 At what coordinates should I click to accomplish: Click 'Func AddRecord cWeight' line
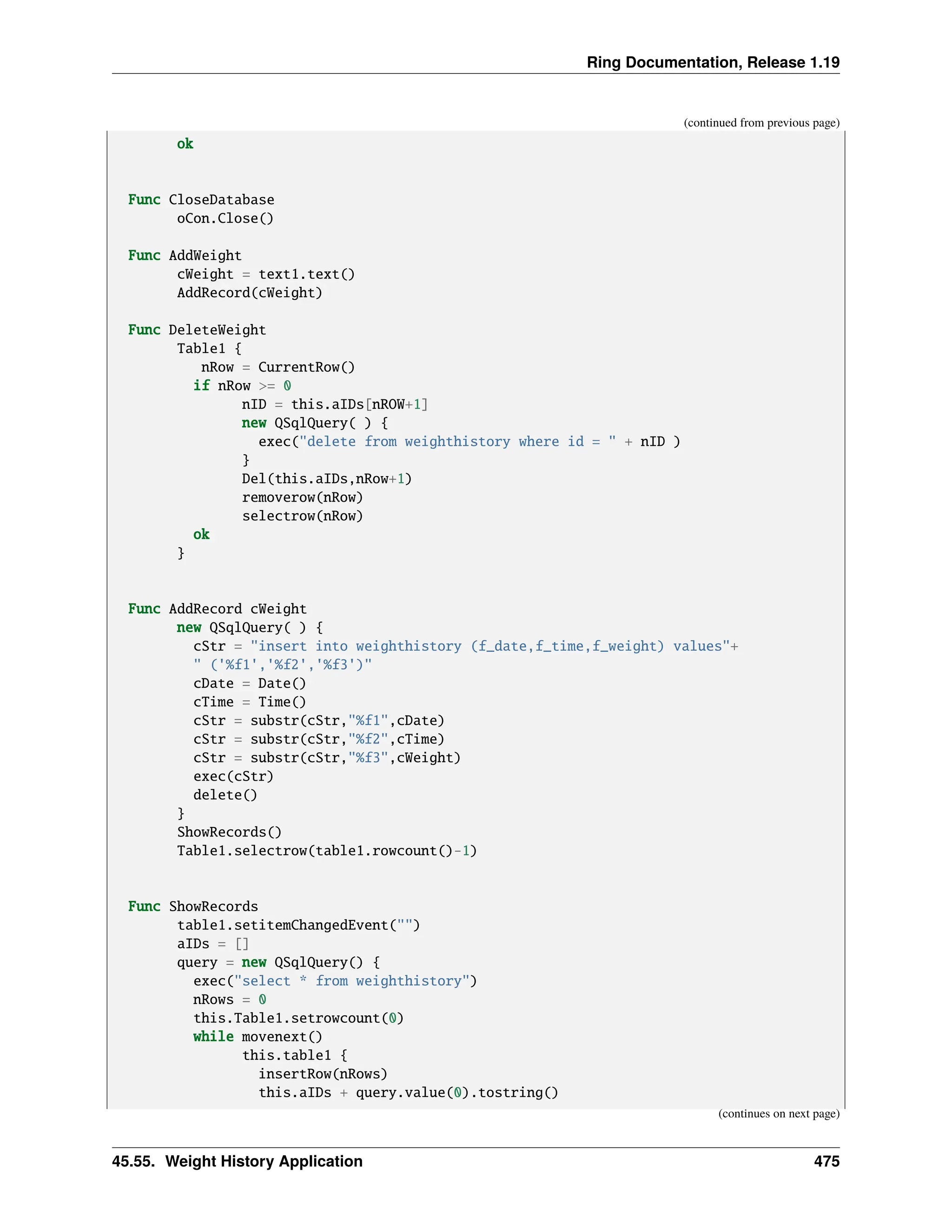click(x=218, y=609)
